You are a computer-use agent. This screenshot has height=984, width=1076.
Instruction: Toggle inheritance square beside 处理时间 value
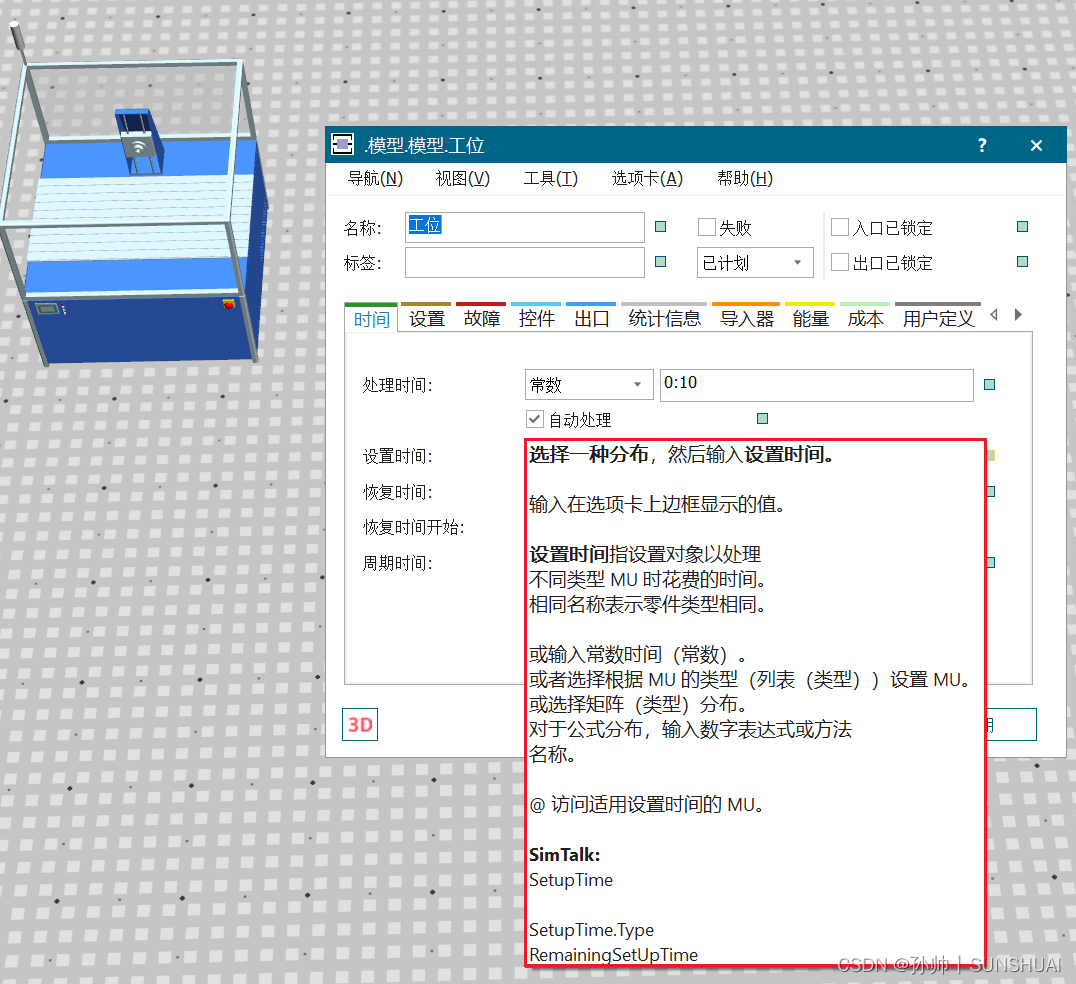[x=989, y=384]
